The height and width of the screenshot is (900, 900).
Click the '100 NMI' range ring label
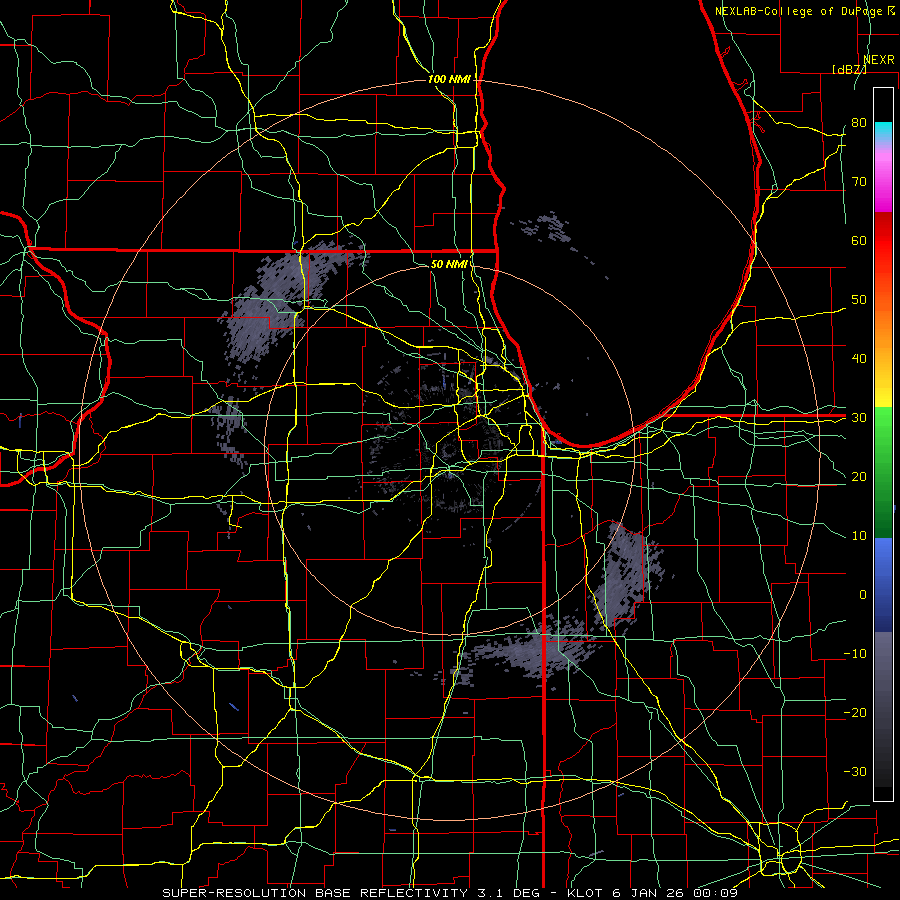click(449, 79)
